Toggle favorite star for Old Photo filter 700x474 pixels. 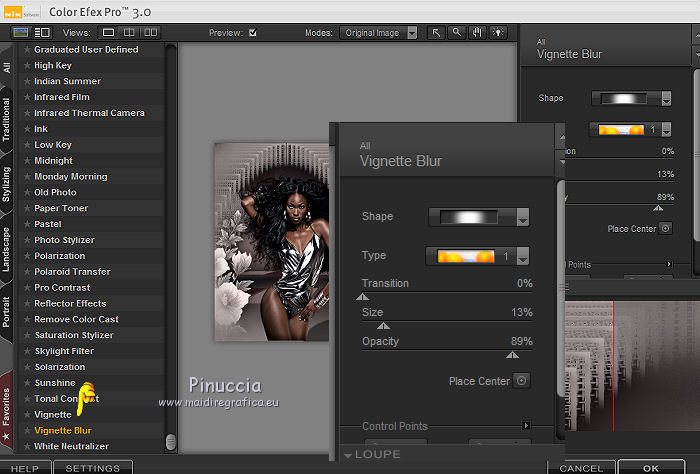[x=27, y=192]
